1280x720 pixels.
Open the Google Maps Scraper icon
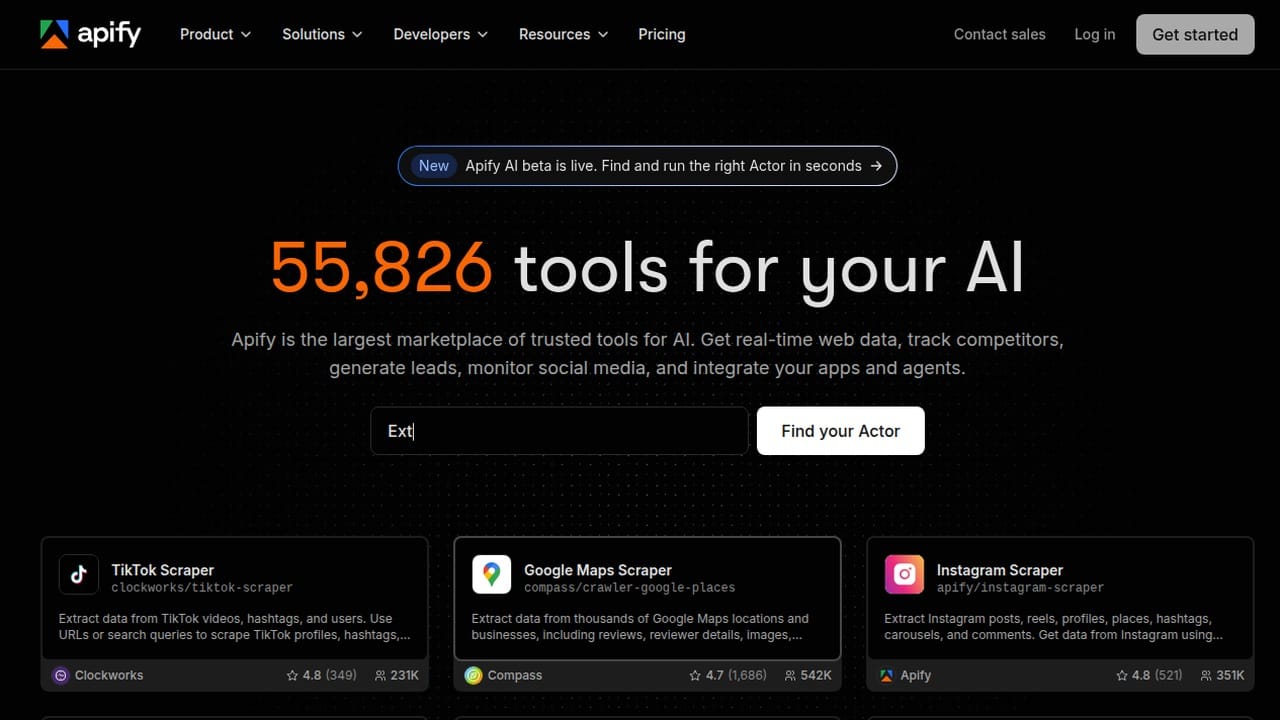coord(491,575)
